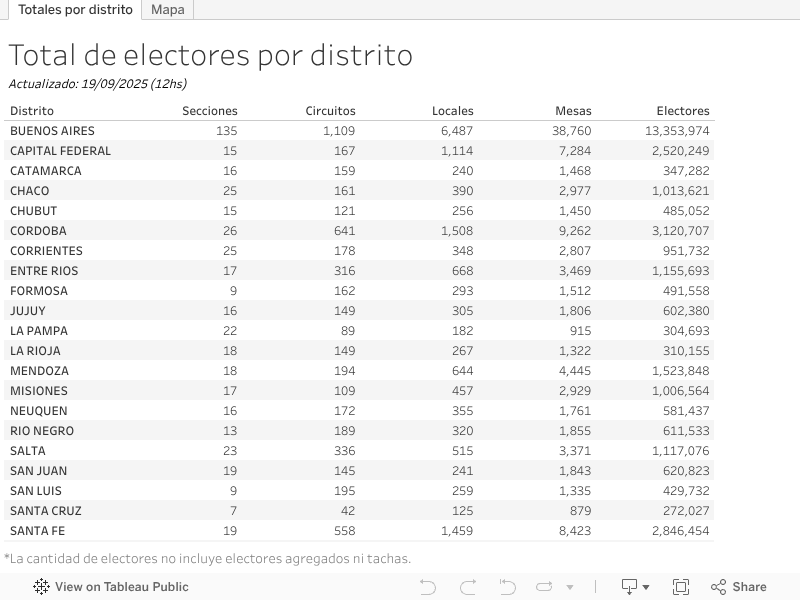Select the SANTA FE electores value

point(680,531)
